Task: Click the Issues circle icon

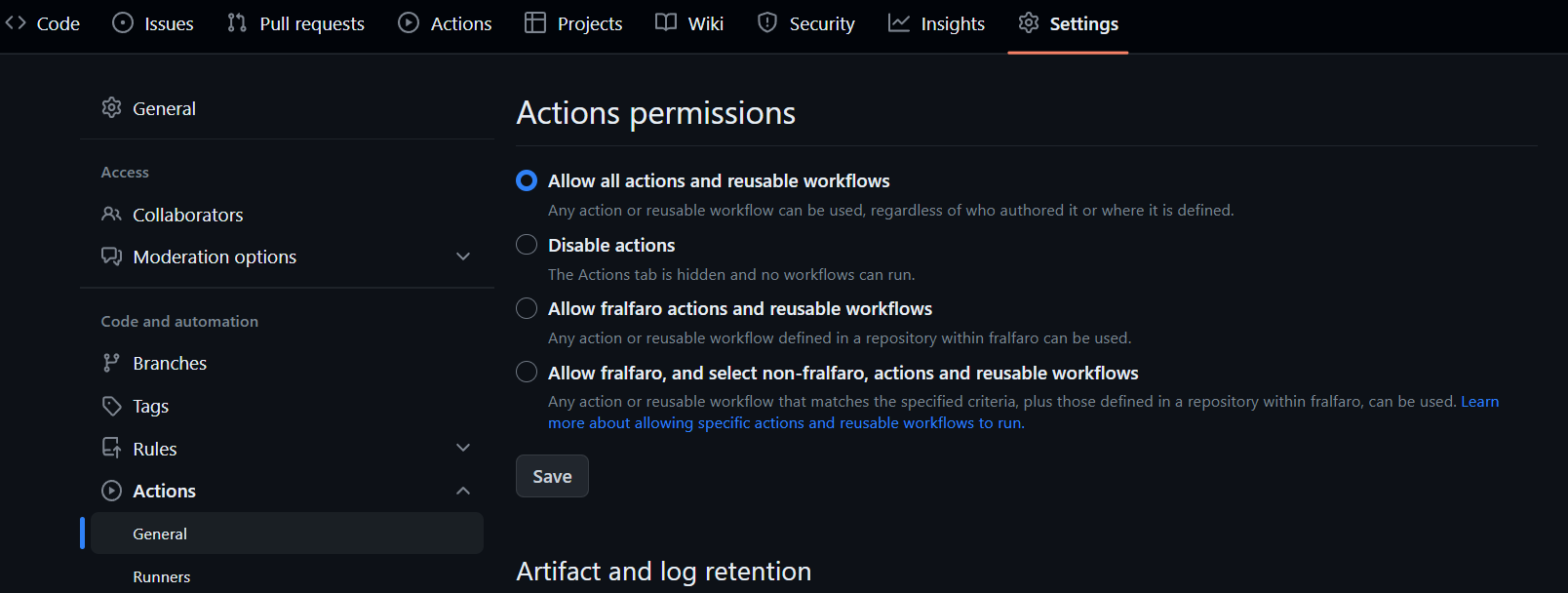Action: pos(123,22)
